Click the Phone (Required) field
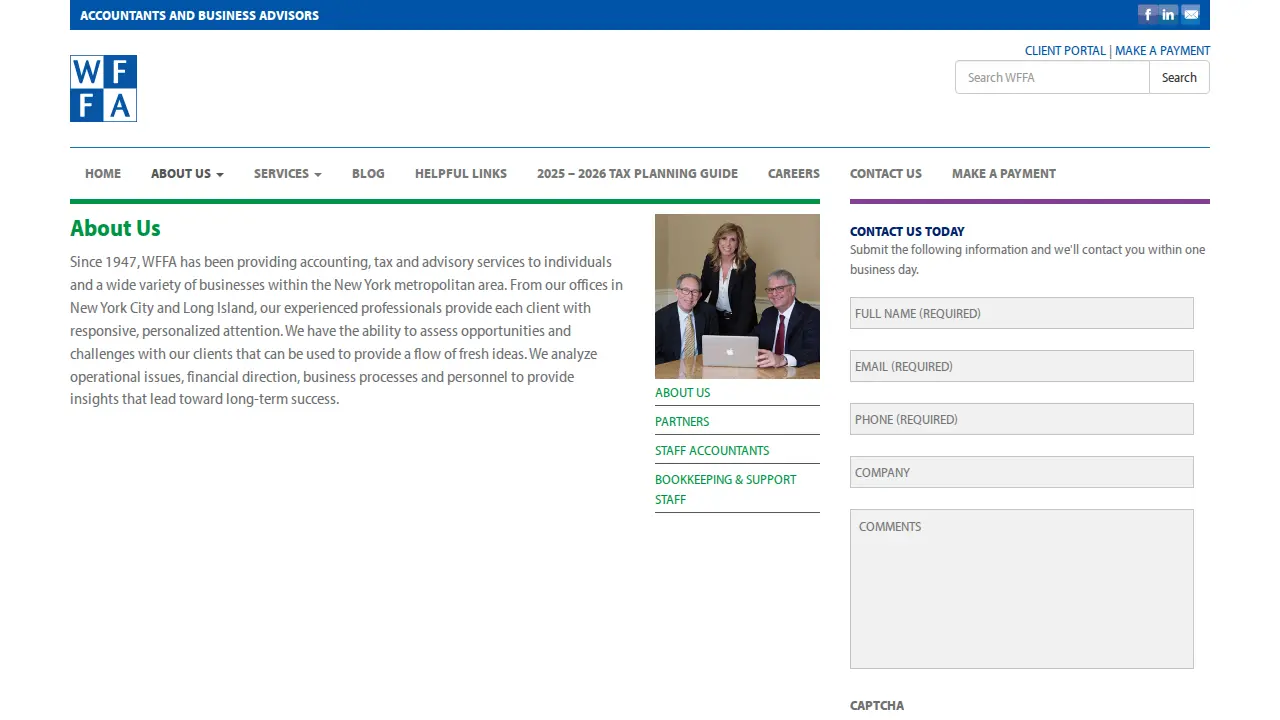 click(1022, 419)
